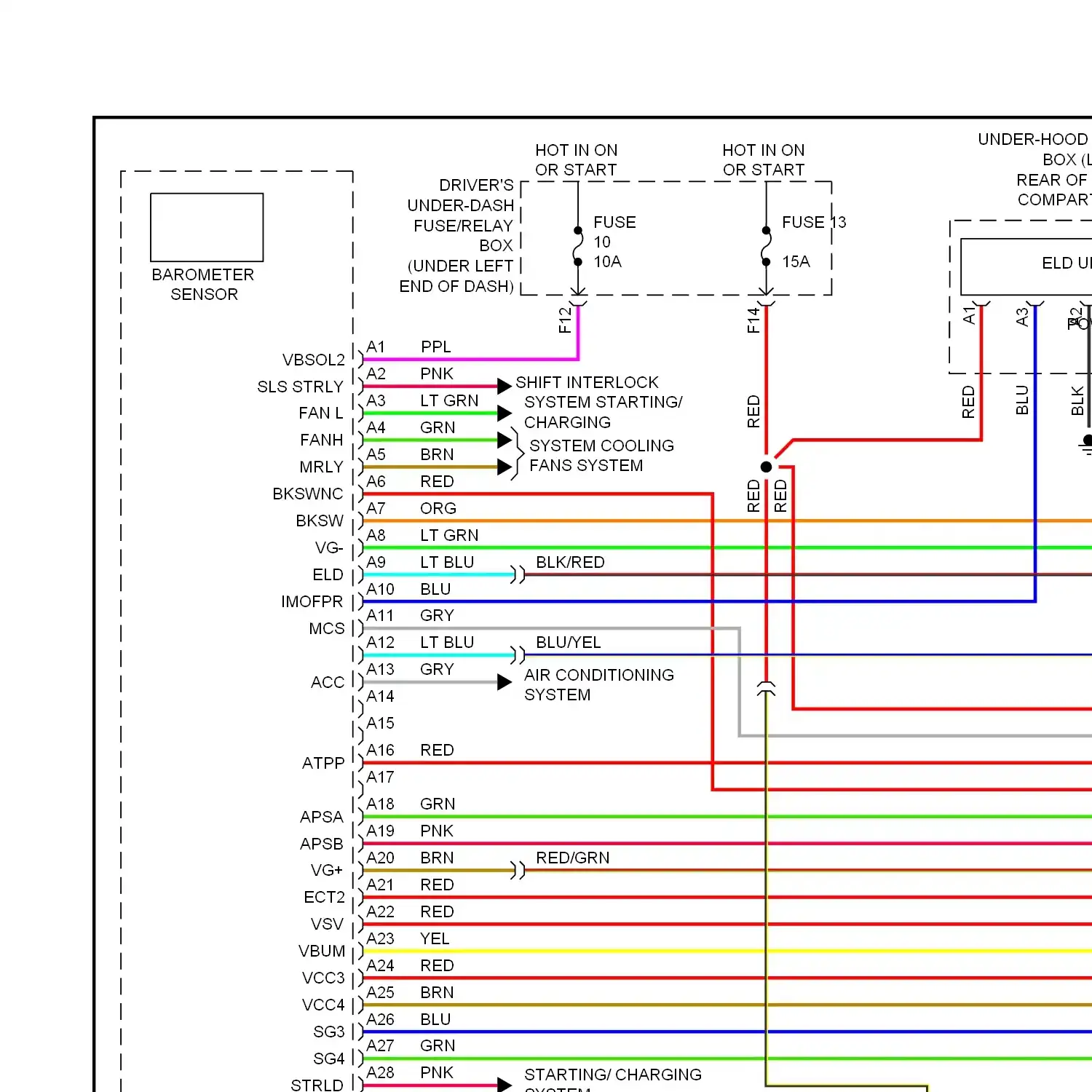Click the APSA pin label
1092x1092 pixels.
click(321, 817)
